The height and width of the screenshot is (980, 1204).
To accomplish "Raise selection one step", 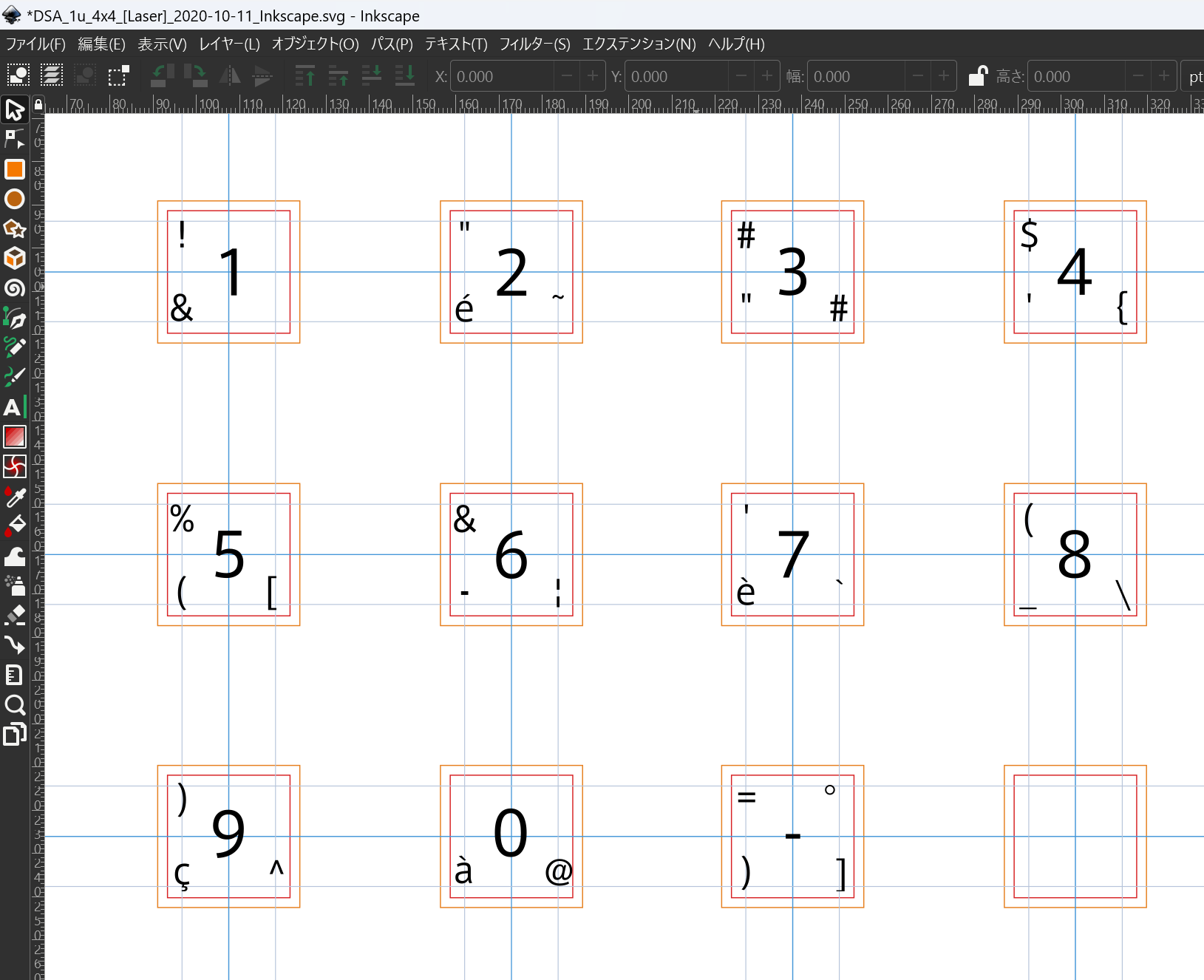I will [x=338, y=75].
